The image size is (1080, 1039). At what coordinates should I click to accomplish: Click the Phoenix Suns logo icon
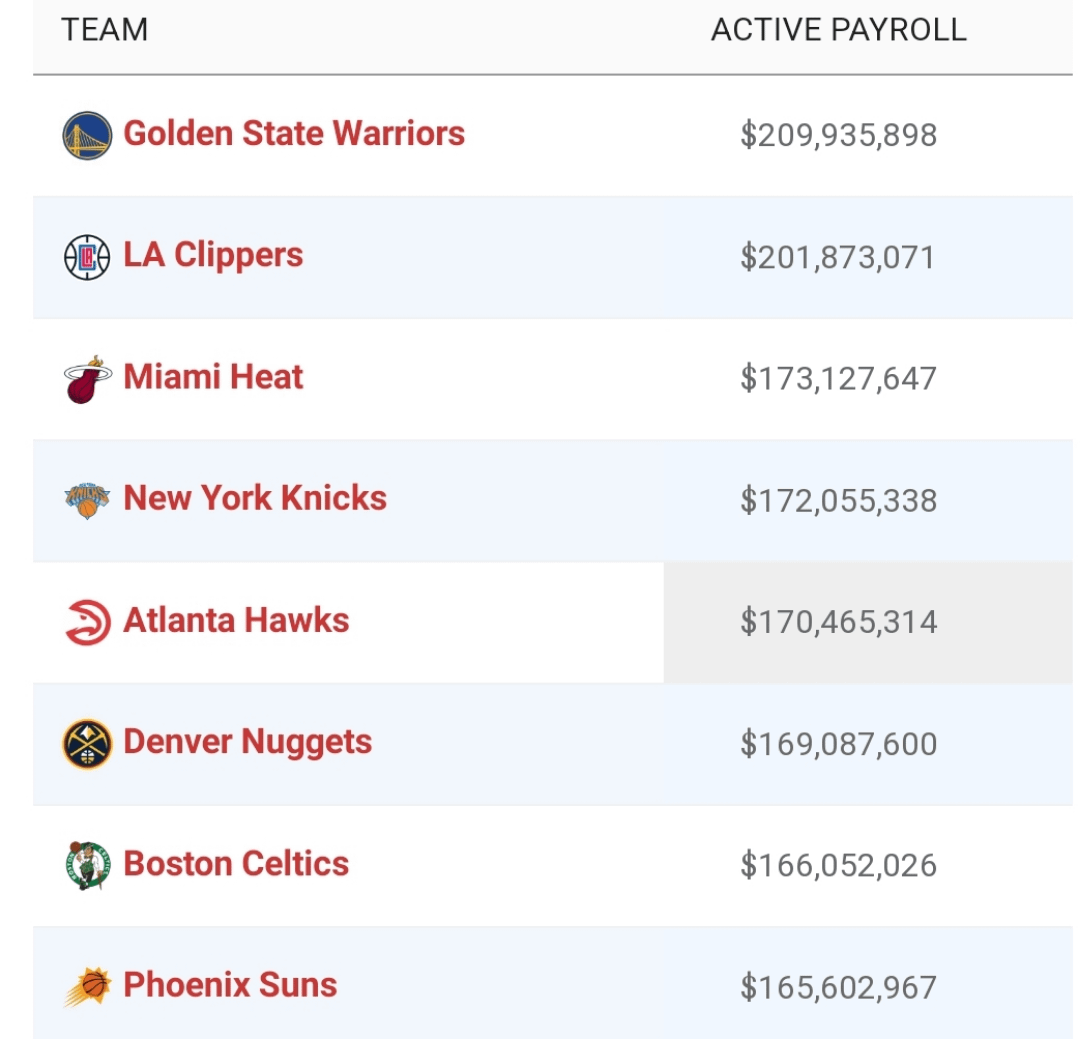pyautogui.click(x=87, y=987)
